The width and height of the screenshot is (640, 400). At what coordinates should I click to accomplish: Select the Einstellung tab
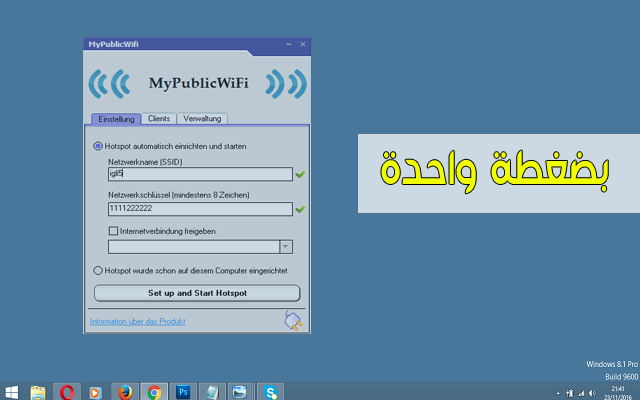[x=116, y=119]
